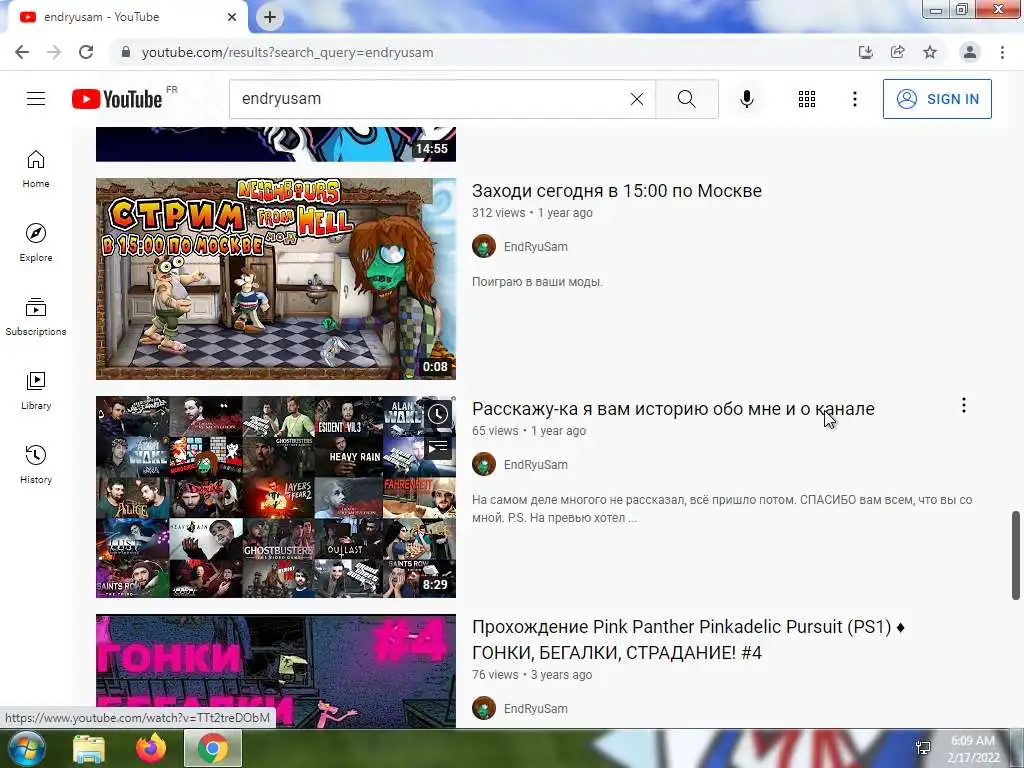Open Chrome's three-dot menu
Image resolution: width=1024 pixels, height=768 pixels.
pos(1002,52)
